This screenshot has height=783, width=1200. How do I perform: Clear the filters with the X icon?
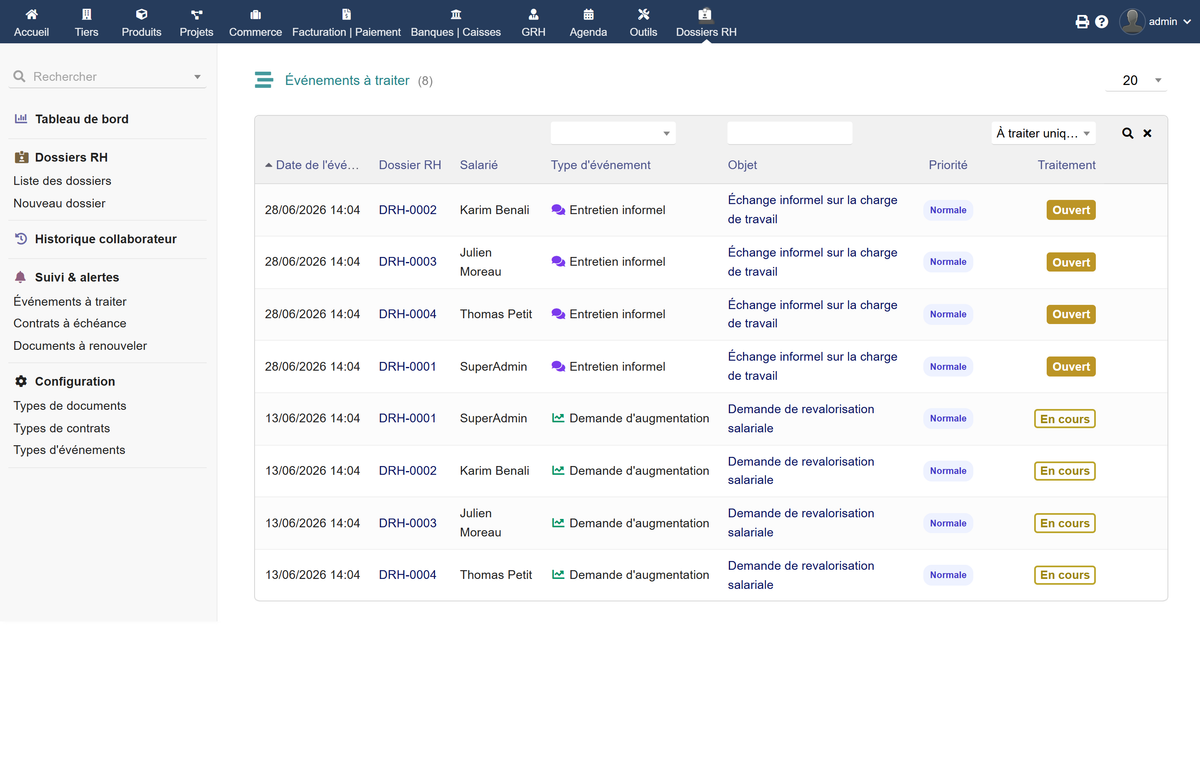pyautogui.click(x=1147, y=133)
